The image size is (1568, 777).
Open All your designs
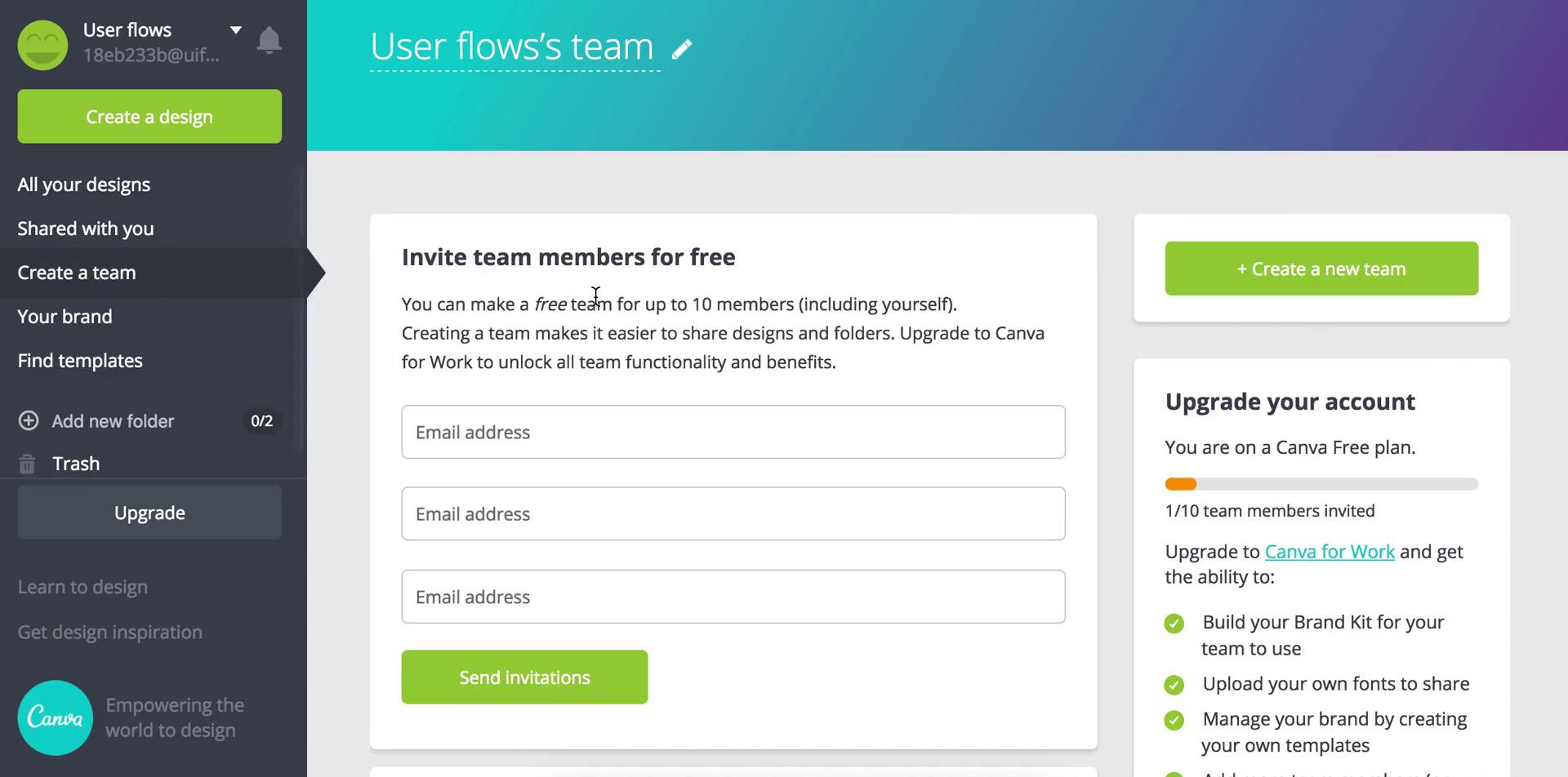(x=84, y=184)
